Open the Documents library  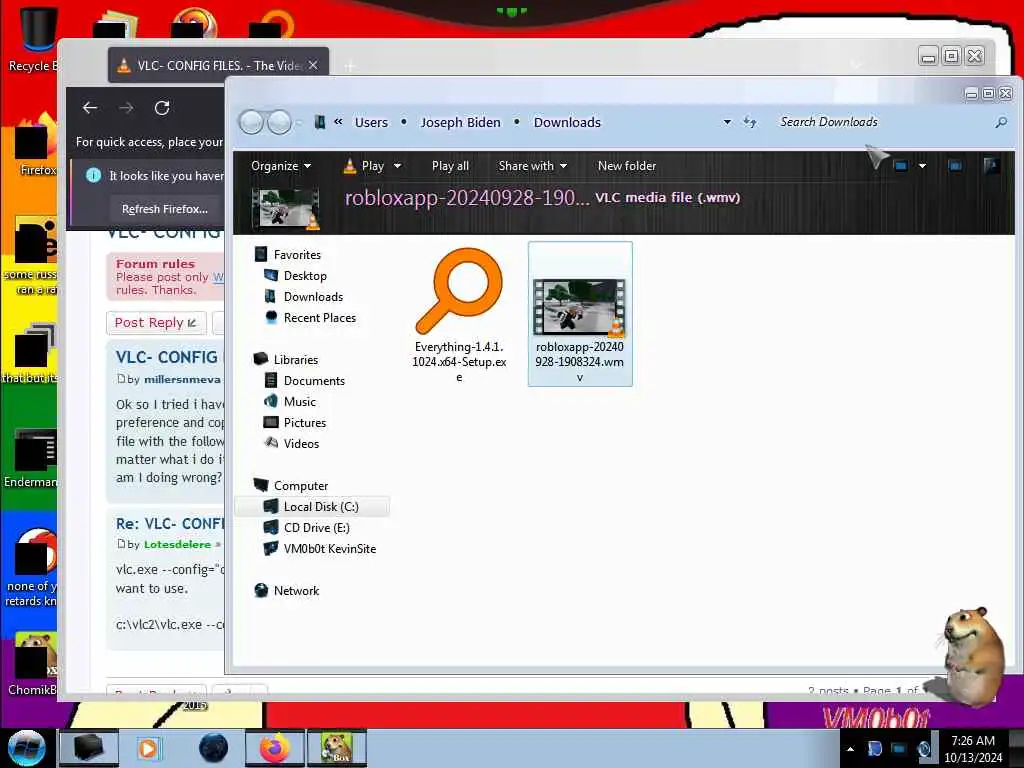313,381
